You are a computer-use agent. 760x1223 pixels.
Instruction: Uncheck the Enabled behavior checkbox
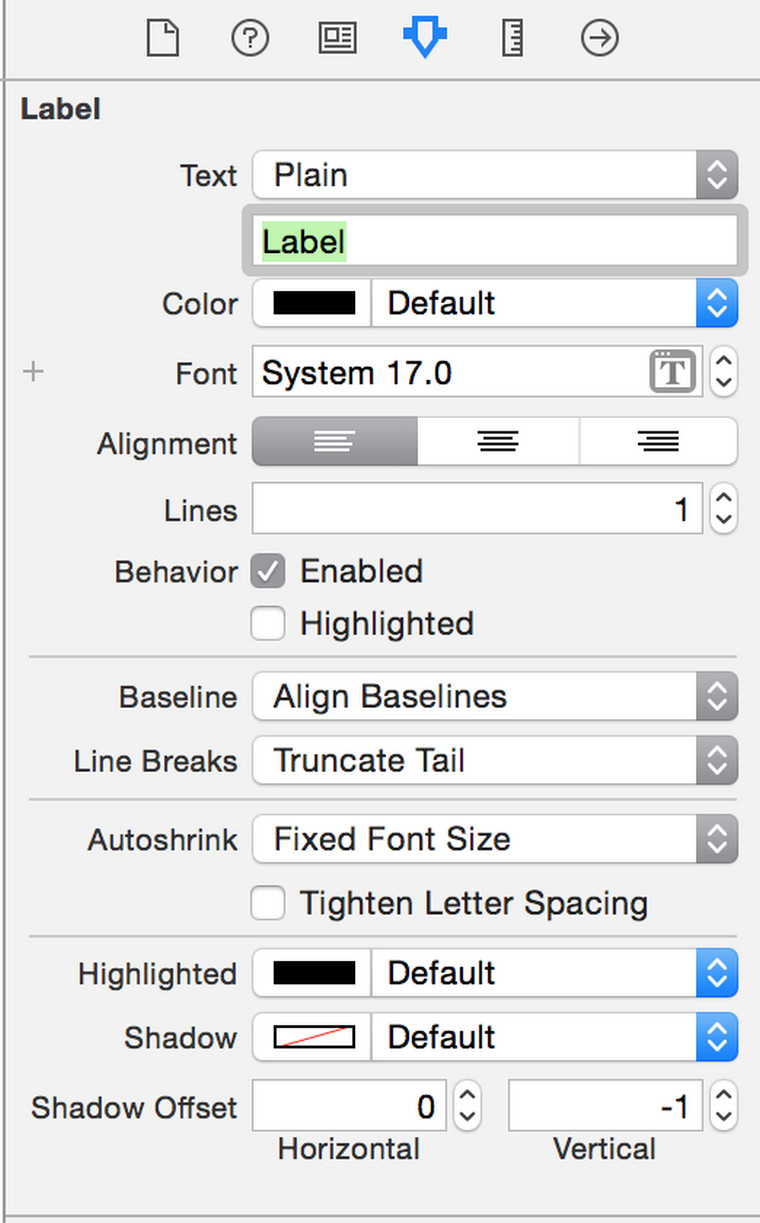point(268,572)
